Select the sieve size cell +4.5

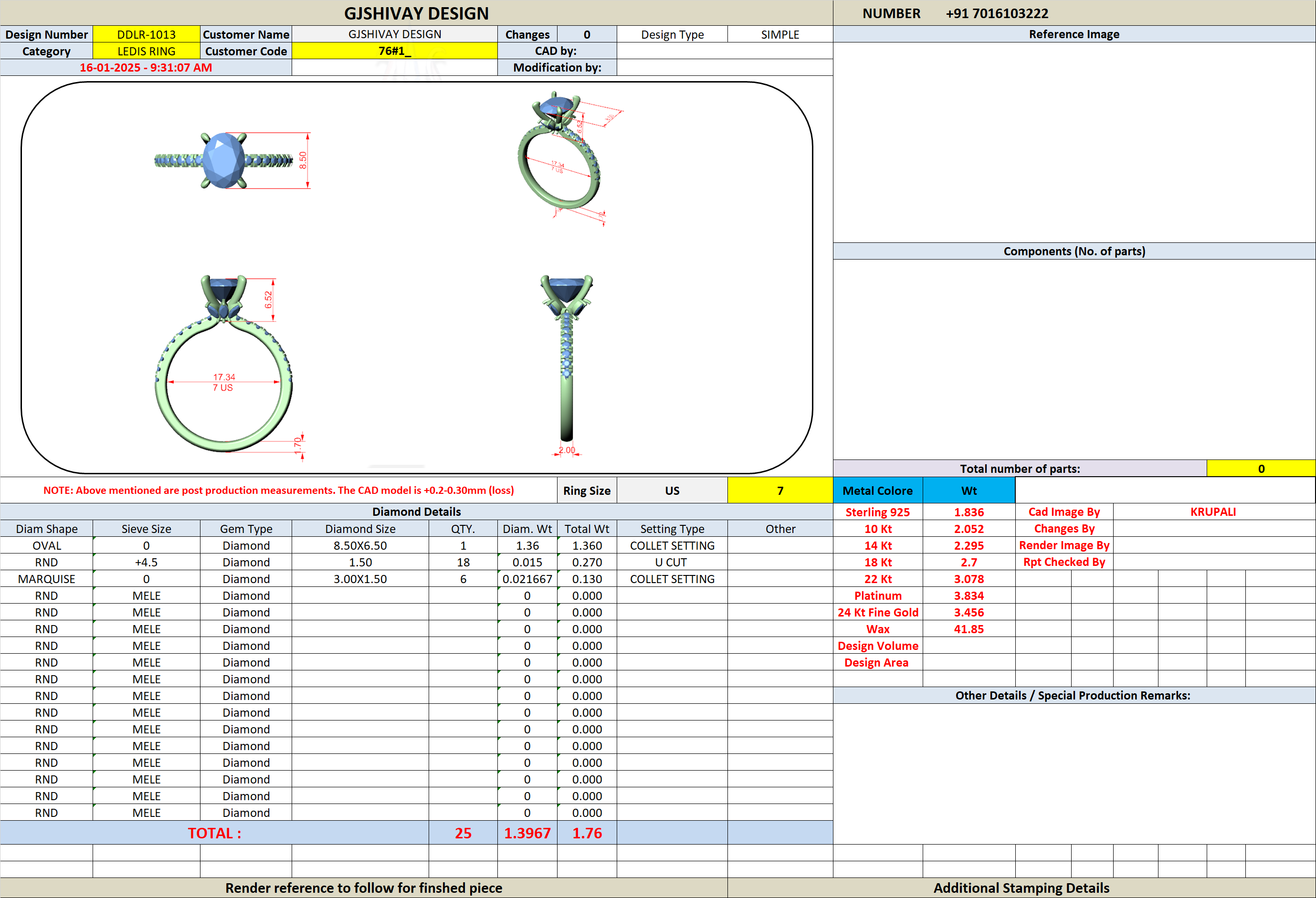[146, 562]
